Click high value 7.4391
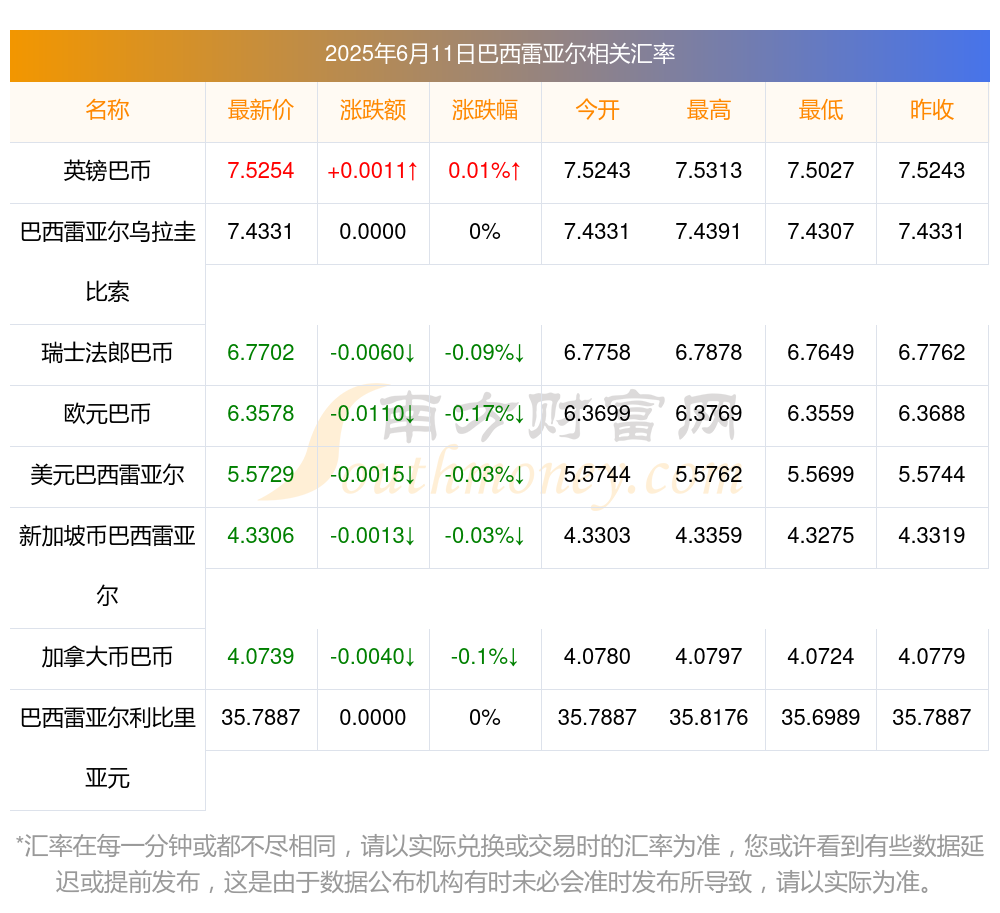The height and width of the screenshot is (913, 1000). pos(709,231)
